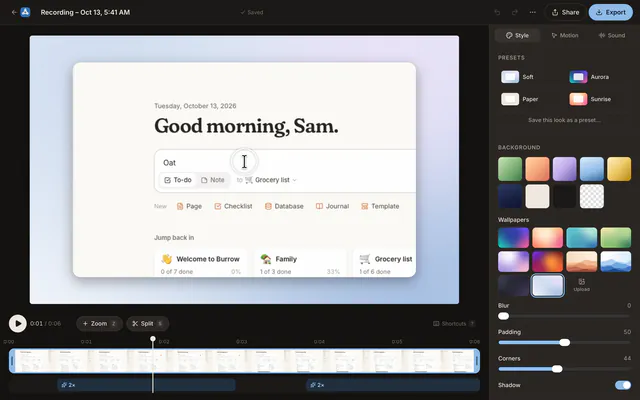Select the purple background swatch

[564, 169]
